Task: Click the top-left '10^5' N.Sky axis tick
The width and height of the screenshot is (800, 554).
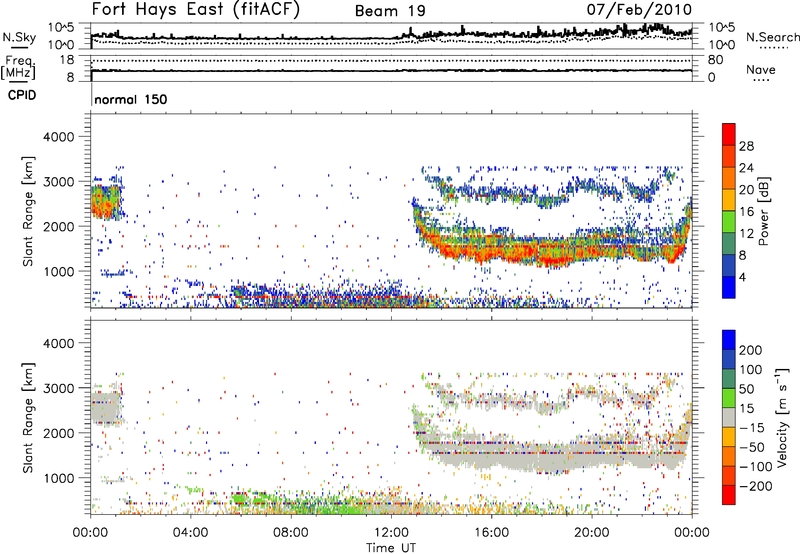Action: point(61,27)
